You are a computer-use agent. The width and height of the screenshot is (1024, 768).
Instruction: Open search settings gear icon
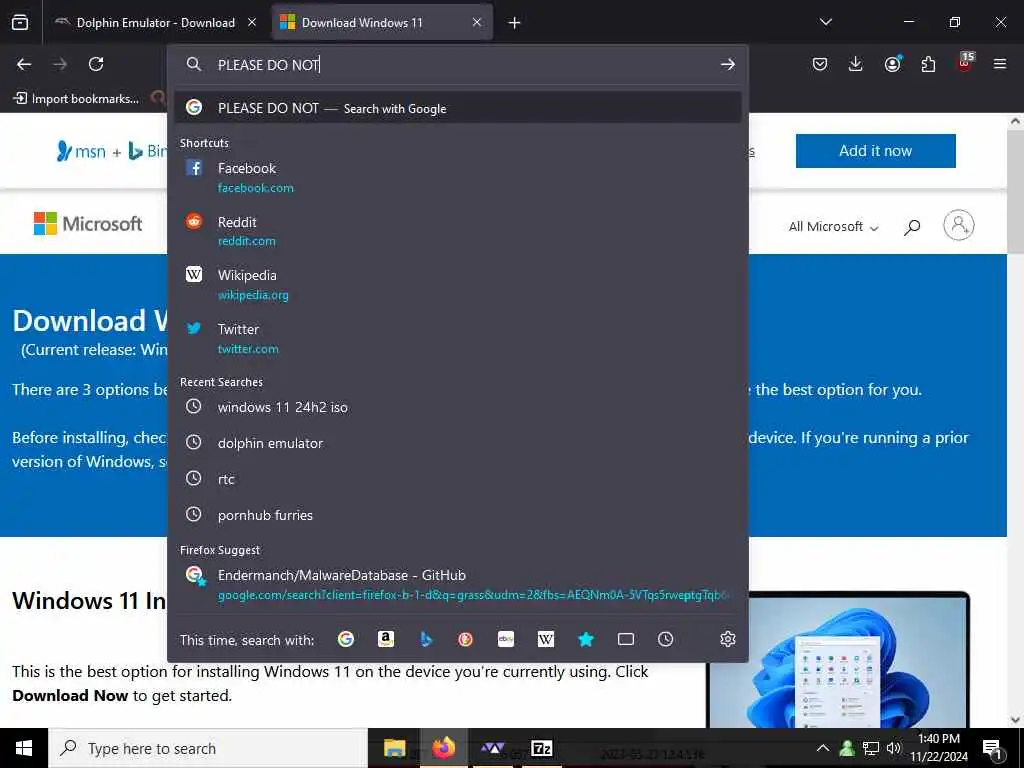(728, 639)
